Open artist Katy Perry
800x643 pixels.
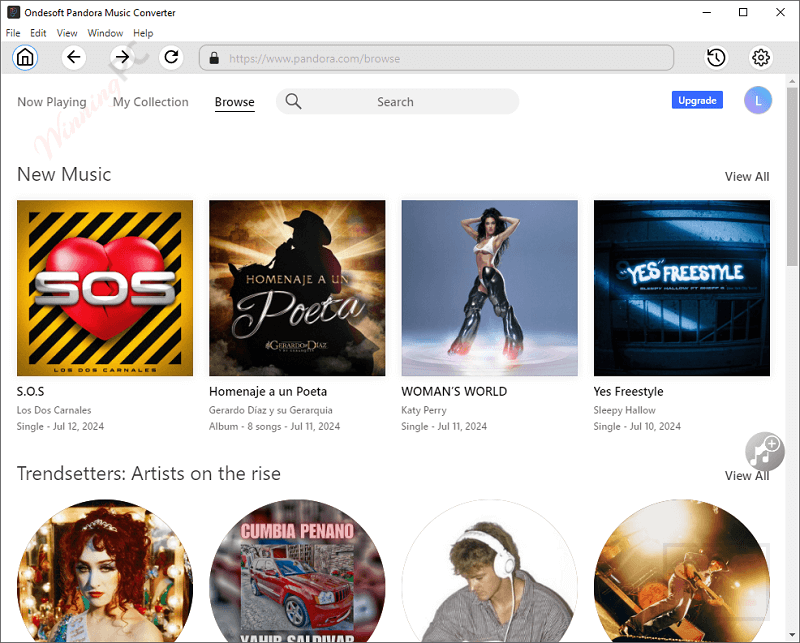pyautogui.click(x=423, y=410)
